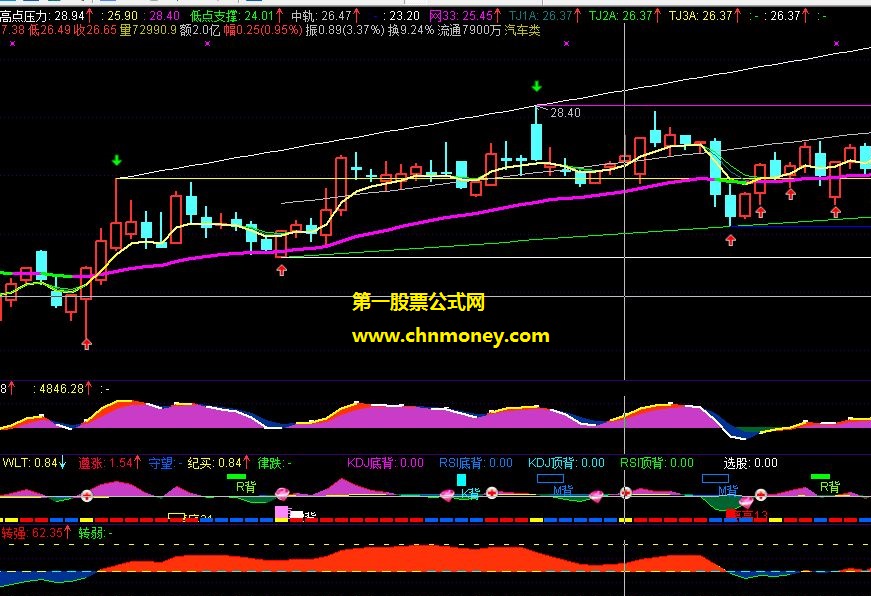Click the pink block in the WLT panel

point(282,512)
